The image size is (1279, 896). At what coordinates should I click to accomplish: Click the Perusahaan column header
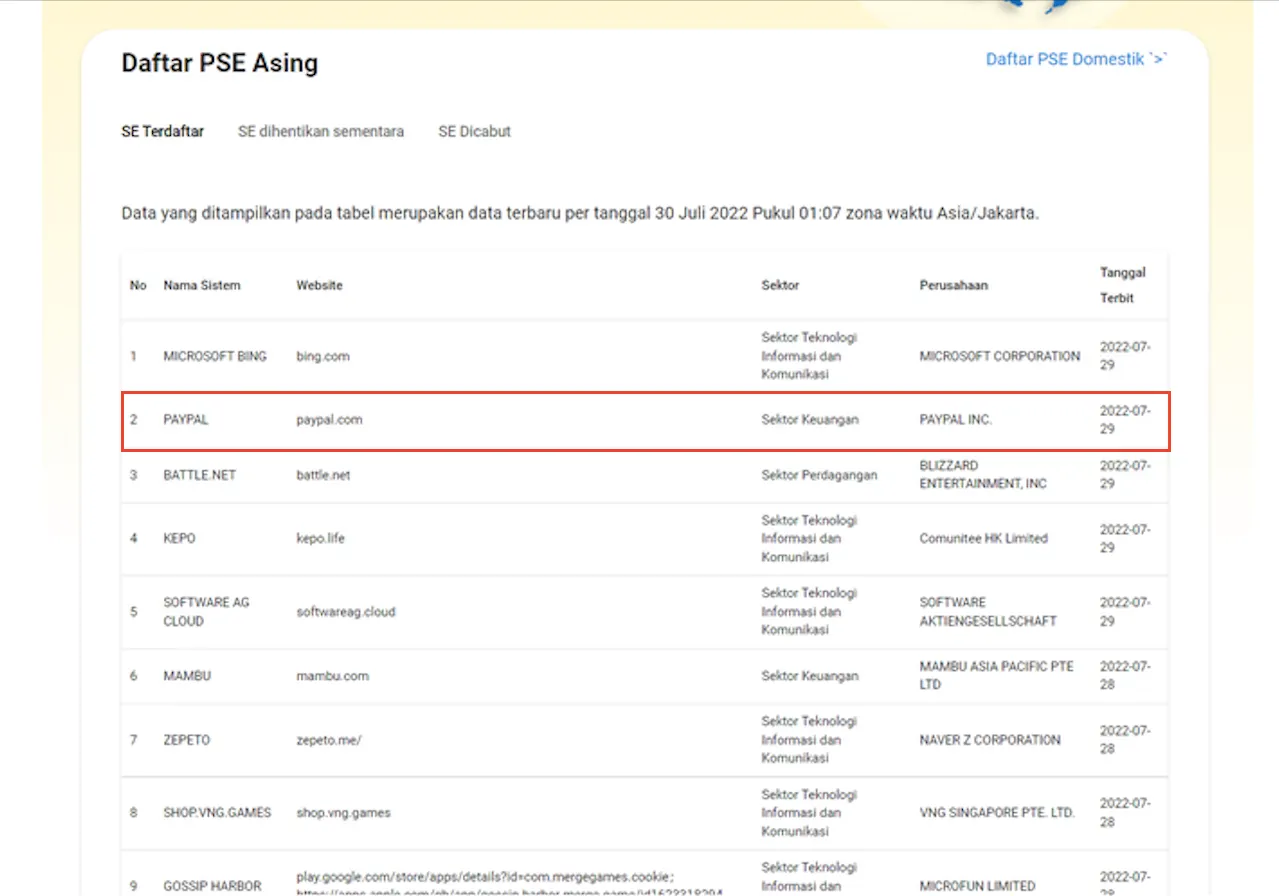(953, 285)
